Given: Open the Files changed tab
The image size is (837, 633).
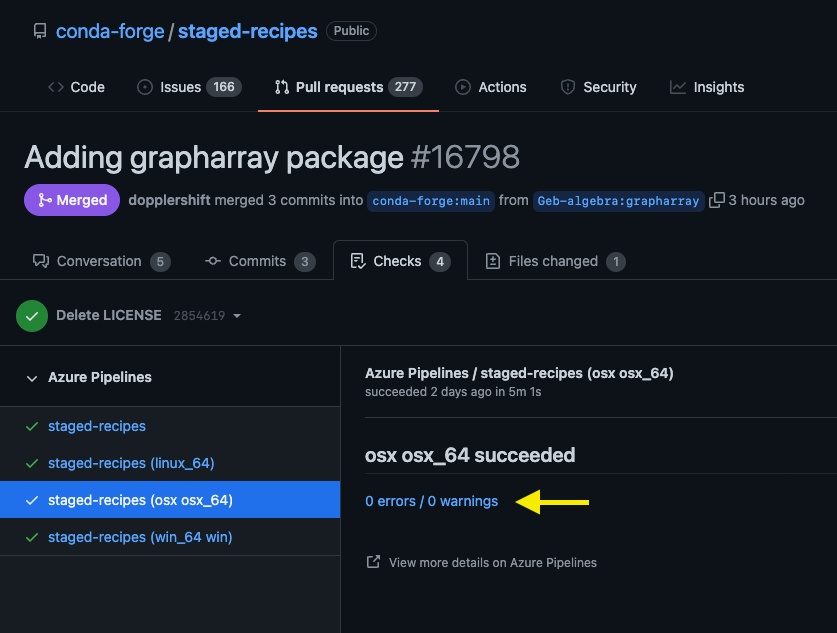Looking at the screenshot, I should [x=555, y=261].
